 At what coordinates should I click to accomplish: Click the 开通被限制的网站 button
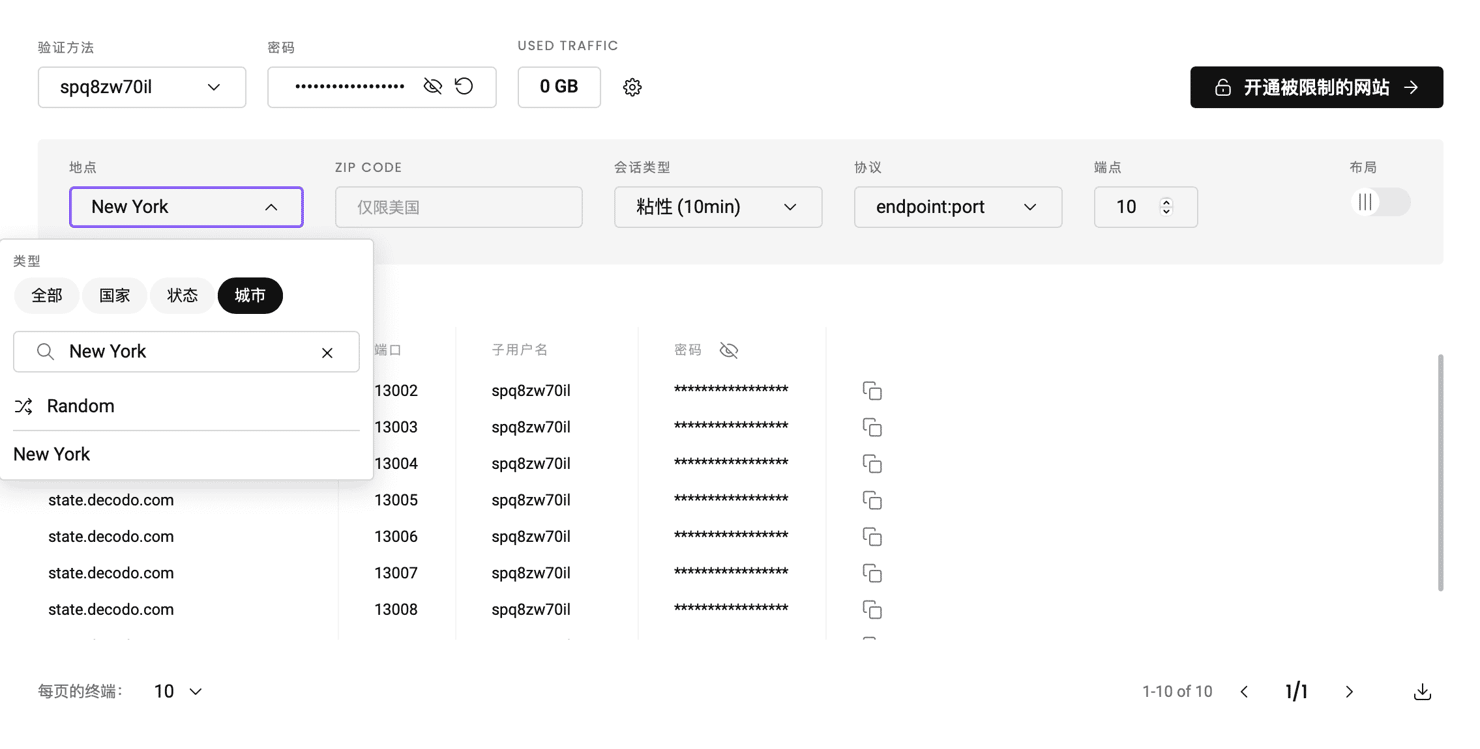pyautogui.click(x=1316, y=88)
